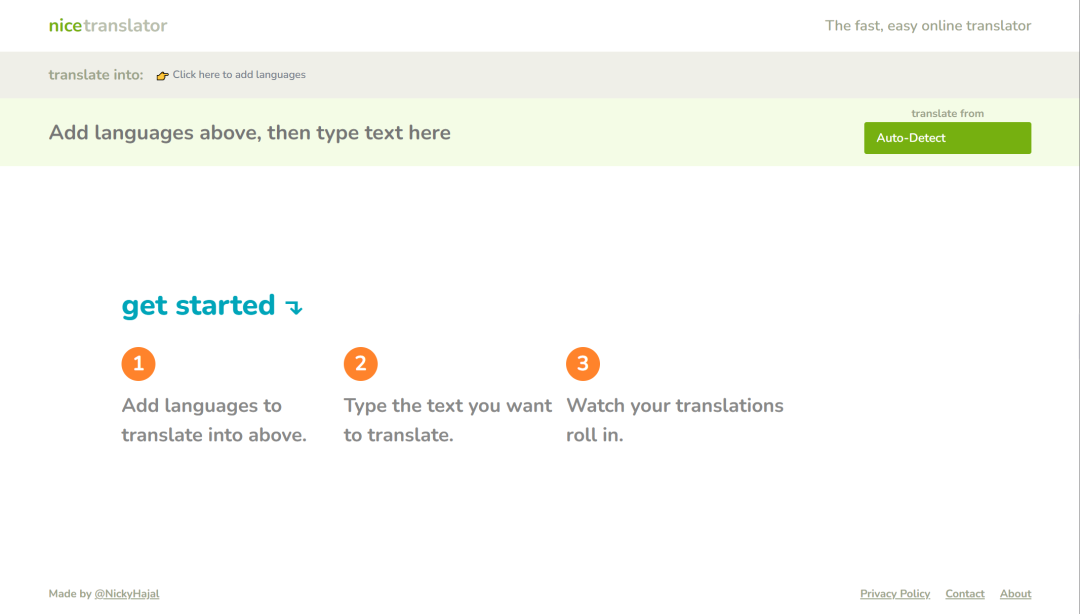Click the 'get started' heading
1080x614 pixels.
[198, 306]
